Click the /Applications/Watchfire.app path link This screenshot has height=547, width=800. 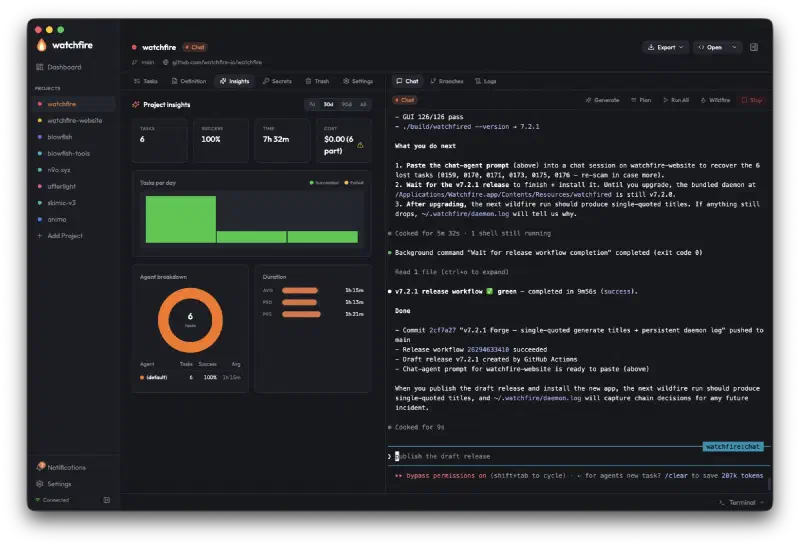503,194
